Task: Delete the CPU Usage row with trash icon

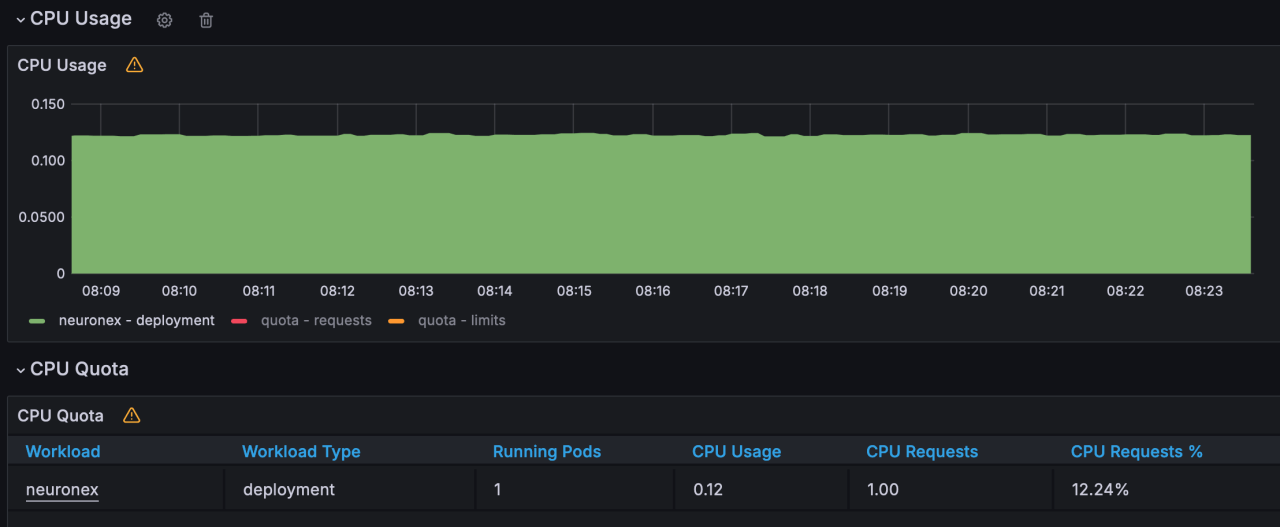Action: tap(206, 20)
